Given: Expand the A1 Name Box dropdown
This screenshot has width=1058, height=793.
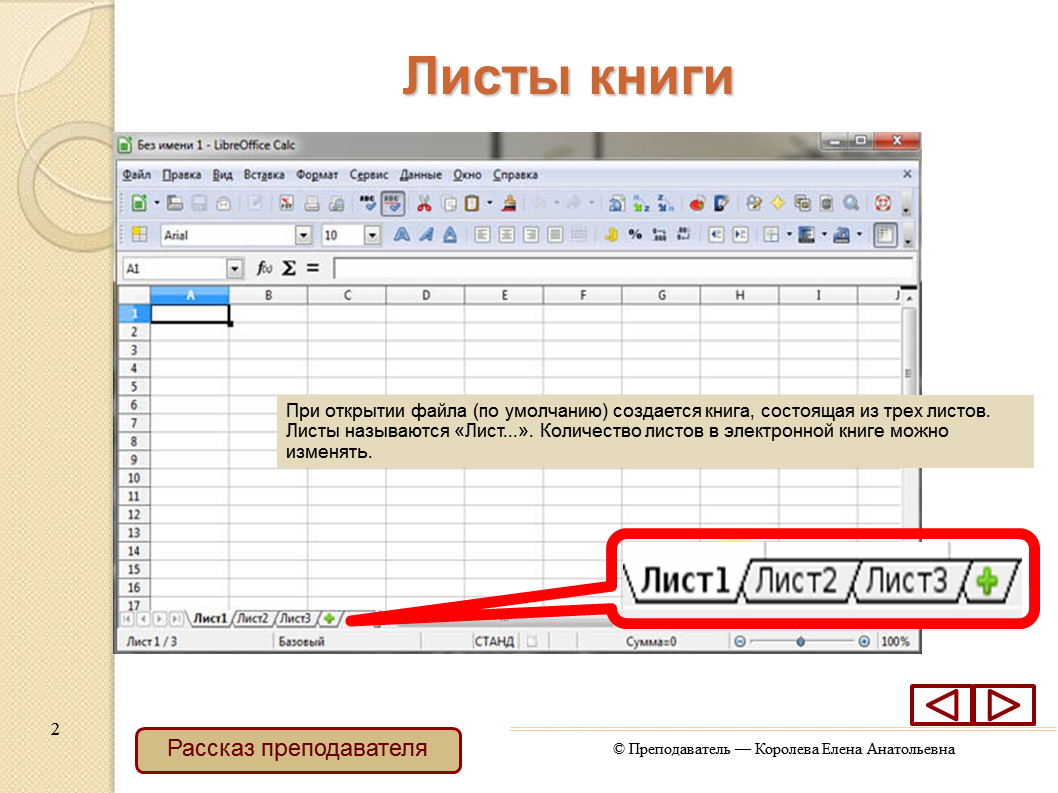Looking at the screenshot, I should click(234, 269).
